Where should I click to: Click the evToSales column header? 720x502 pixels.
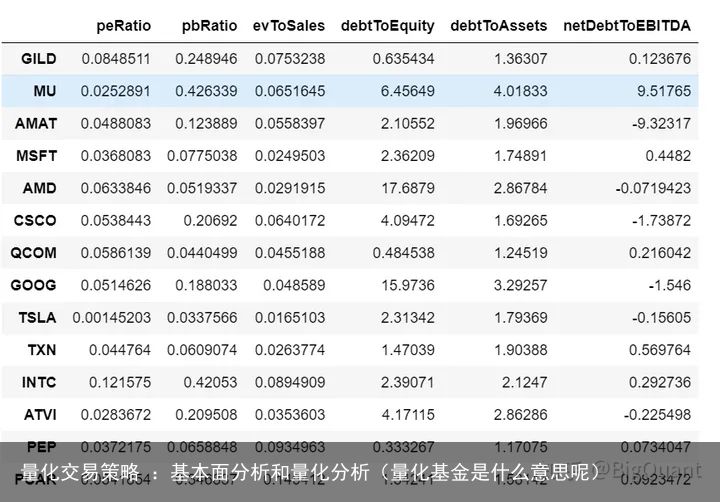pos(289,26)
